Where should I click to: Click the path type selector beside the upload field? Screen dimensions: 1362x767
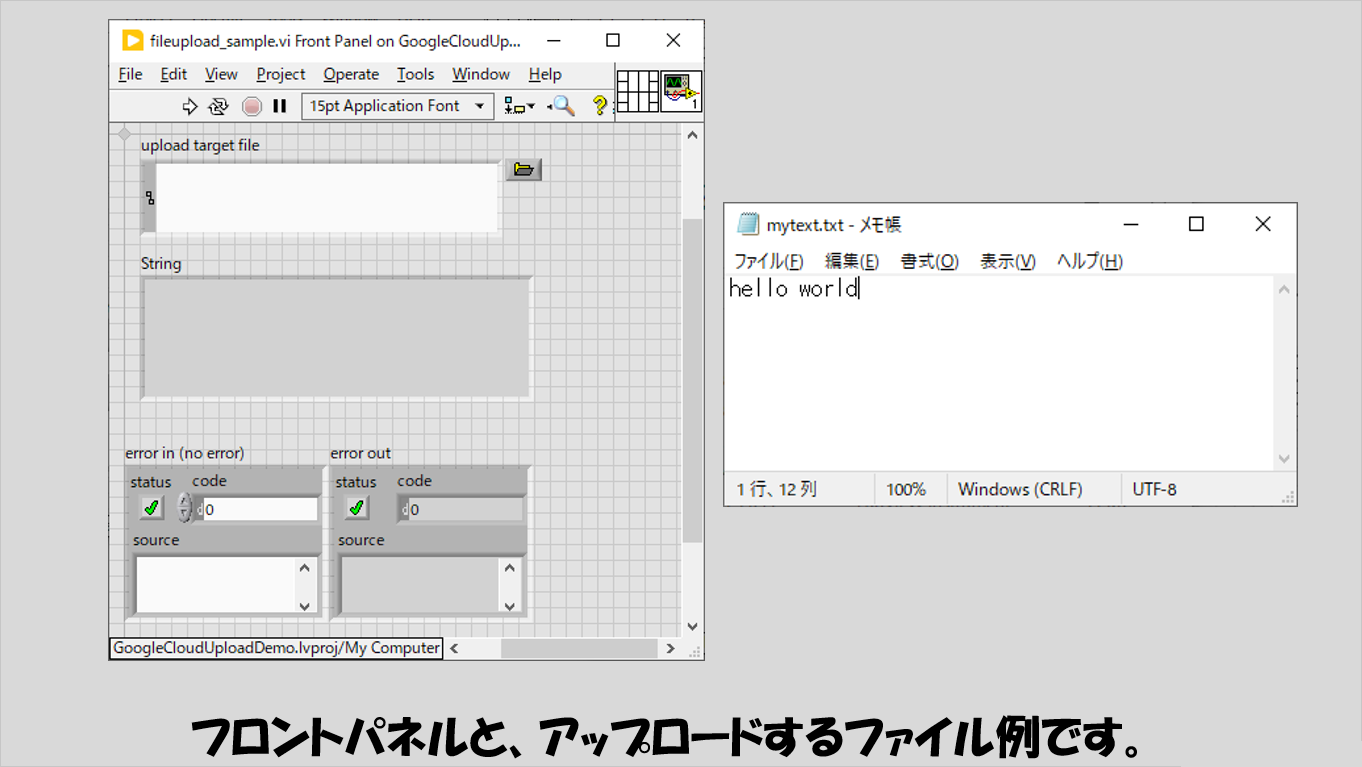(150, 198)
